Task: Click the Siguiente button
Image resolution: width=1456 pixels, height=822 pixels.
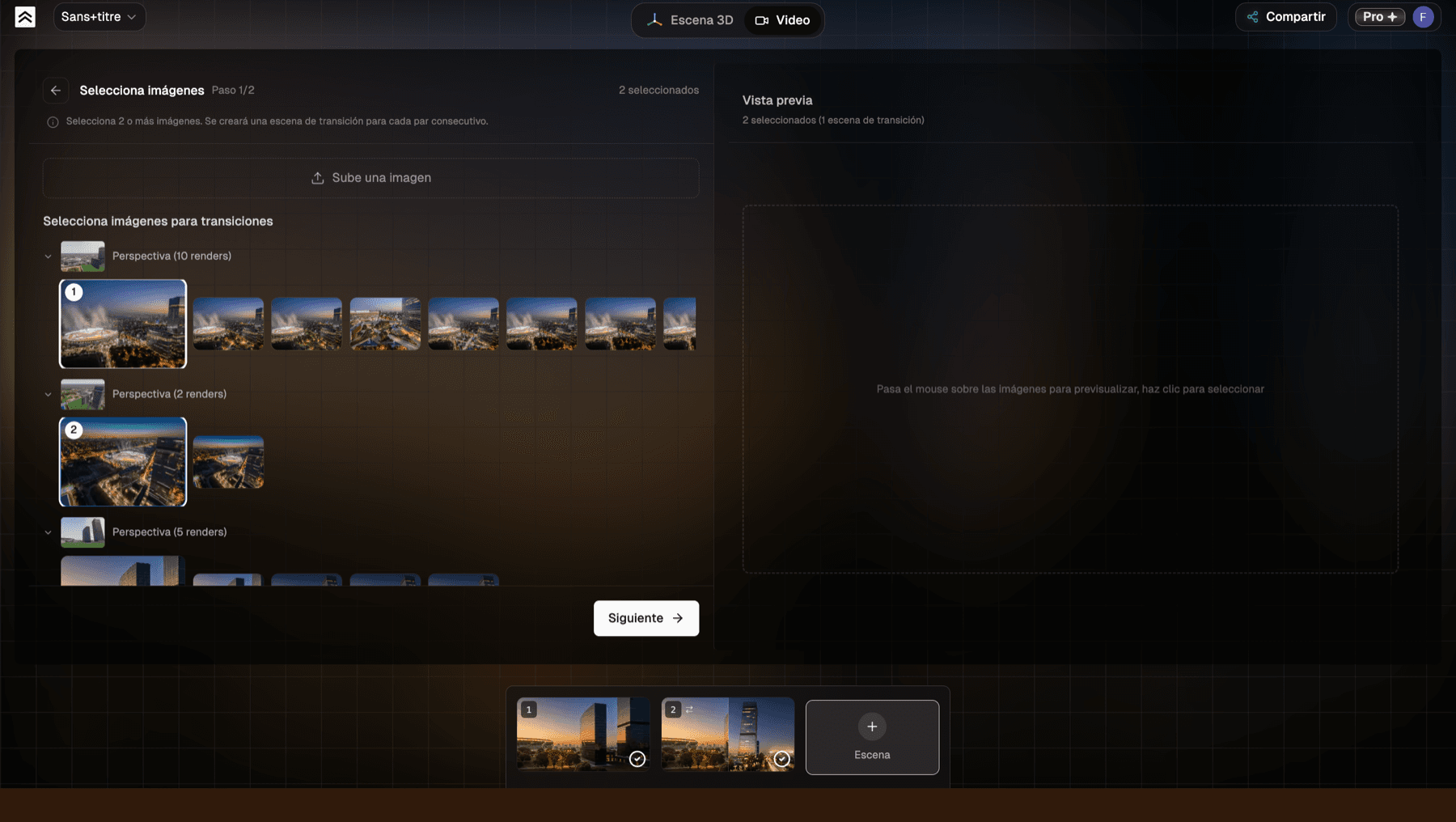Action: pos(646,618)
